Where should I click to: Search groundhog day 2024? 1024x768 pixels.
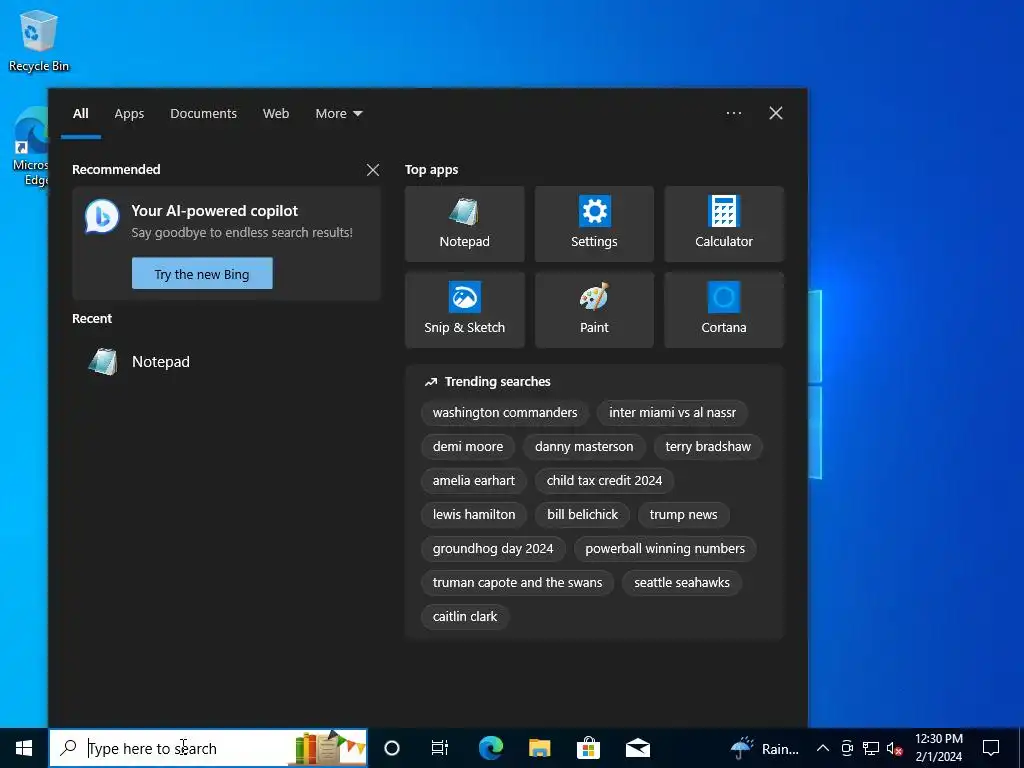(x=492, y=549)
